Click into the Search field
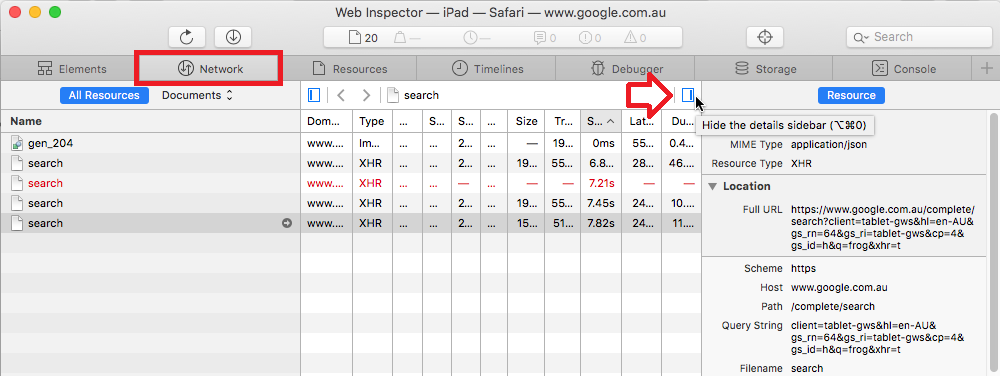 tap(918, 37)
